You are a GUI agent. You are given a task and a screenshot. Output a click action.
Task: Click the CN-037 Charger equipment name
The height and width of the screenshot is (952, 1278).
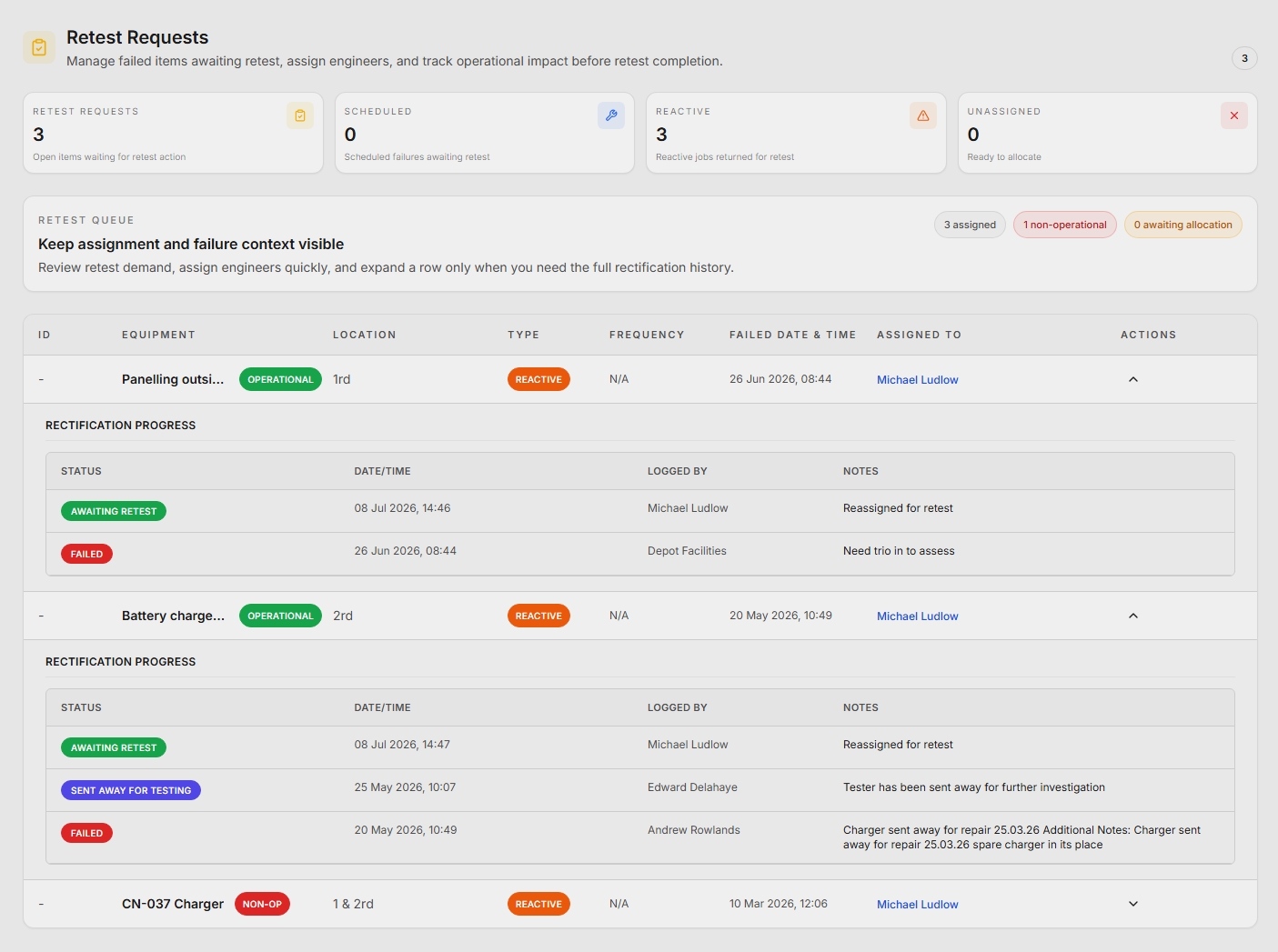pyautogui.click(x=173, y=904)
